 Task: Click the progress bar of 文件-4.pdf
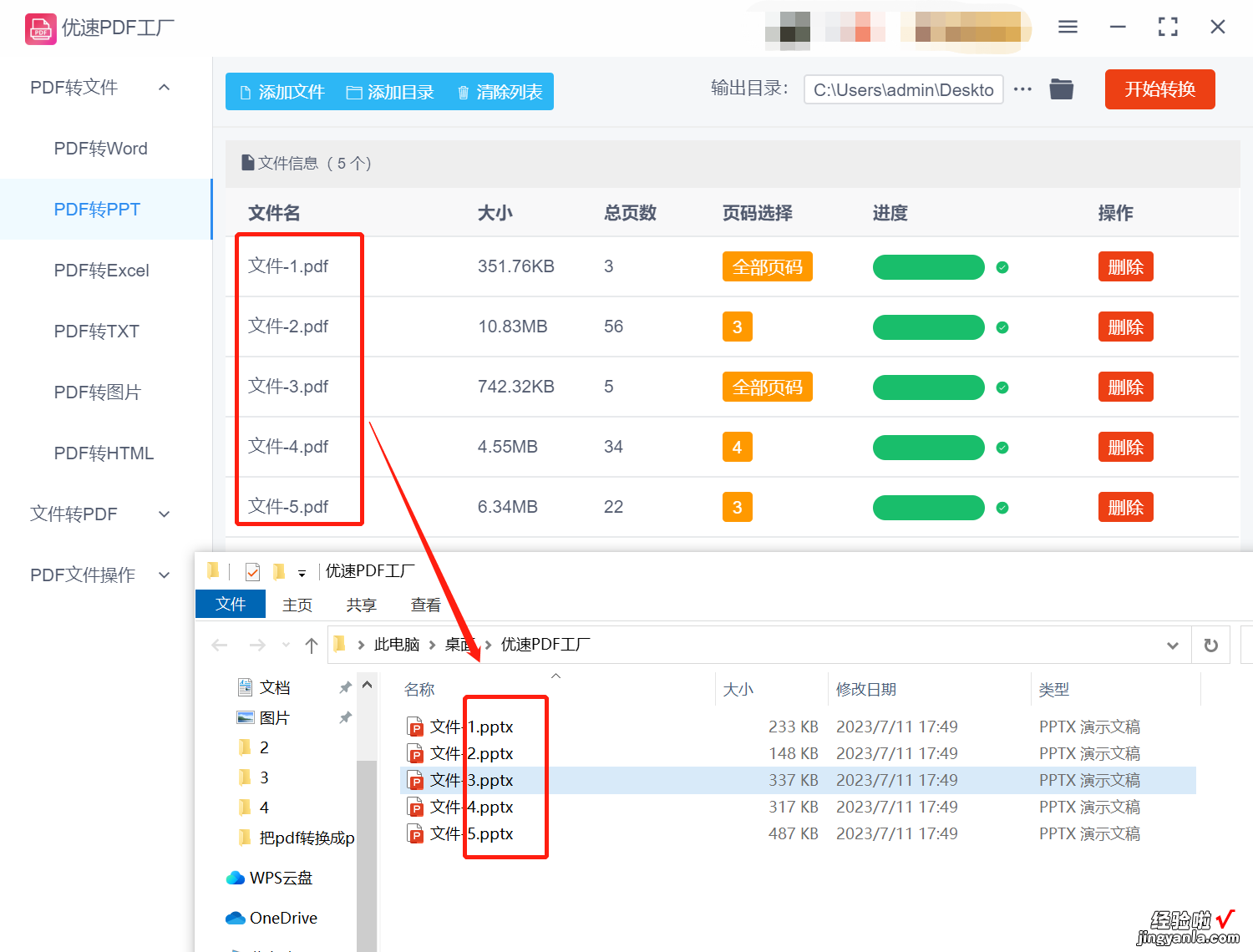click(929, 448)
